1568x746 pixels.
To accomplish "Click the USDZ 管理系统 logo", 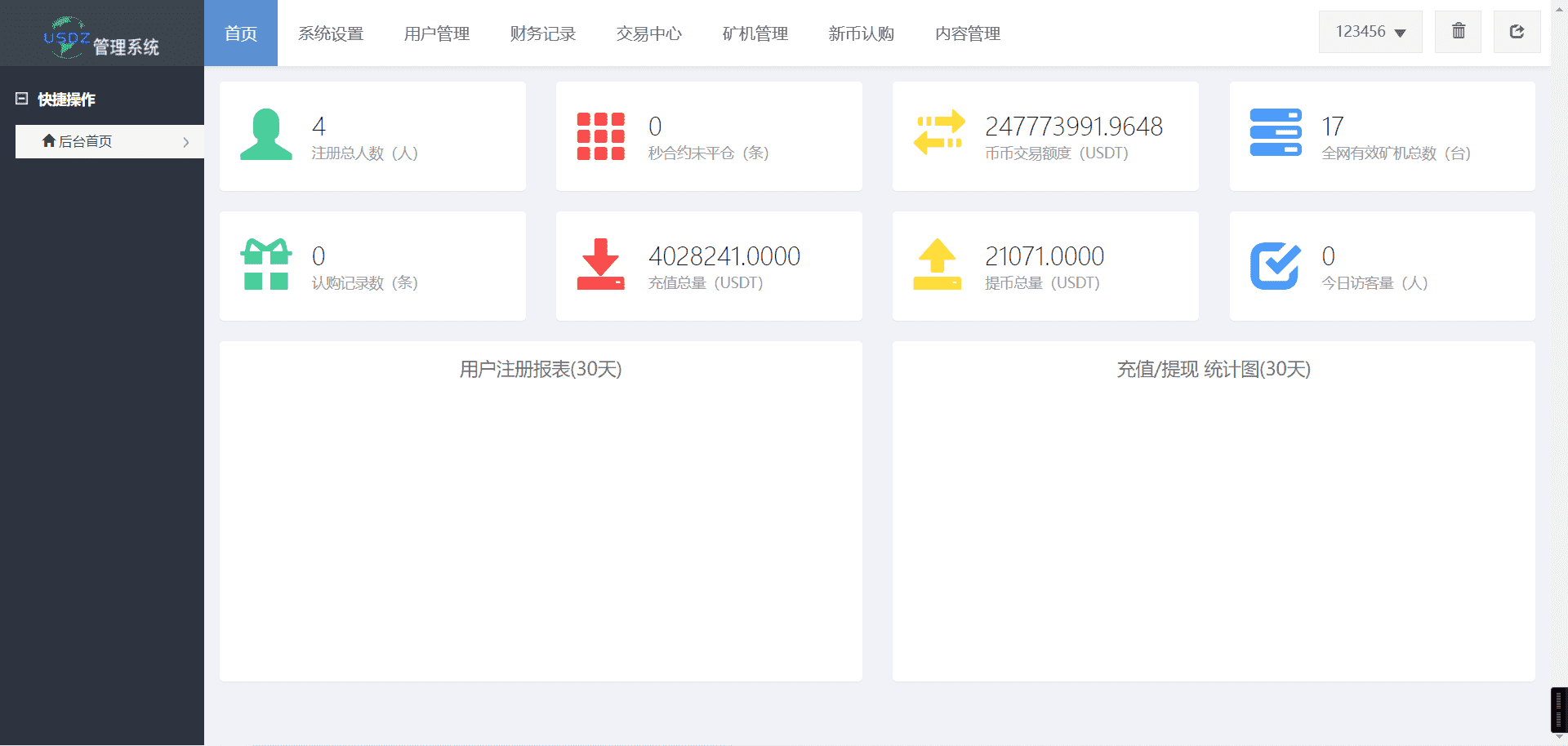I will [x=101, y=38].
